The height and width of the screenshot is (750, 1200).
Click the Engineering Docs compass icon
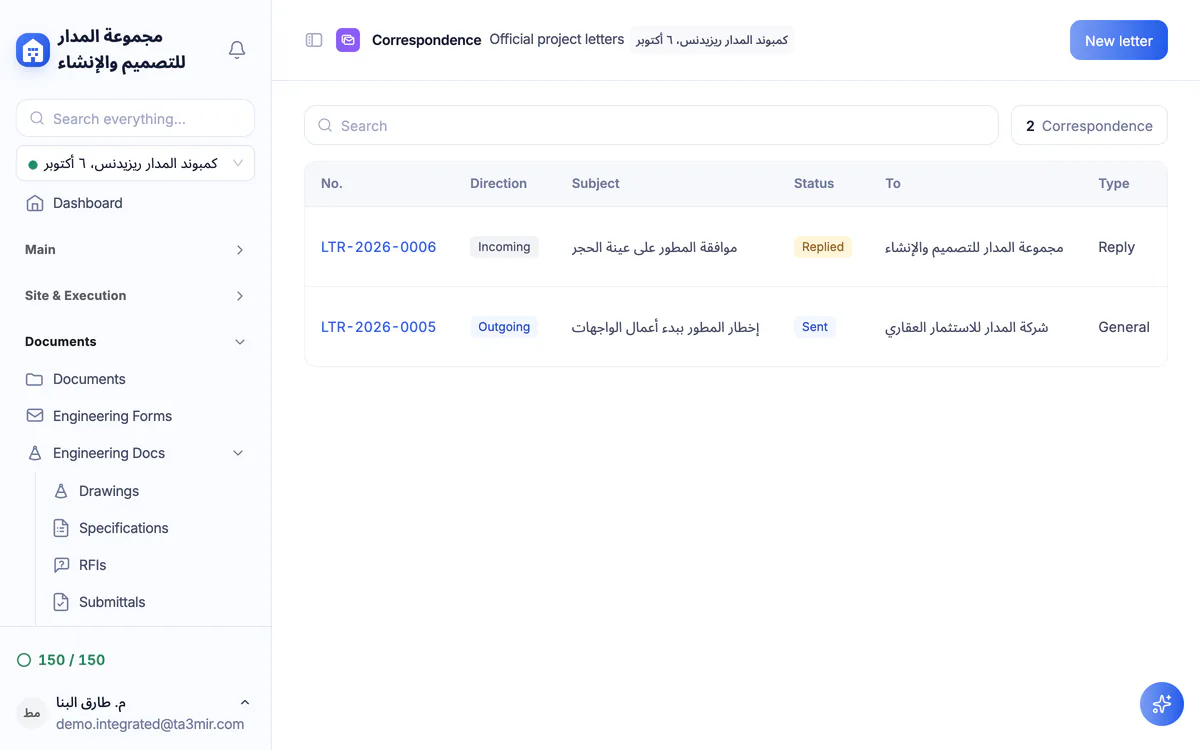click(35, 453)
